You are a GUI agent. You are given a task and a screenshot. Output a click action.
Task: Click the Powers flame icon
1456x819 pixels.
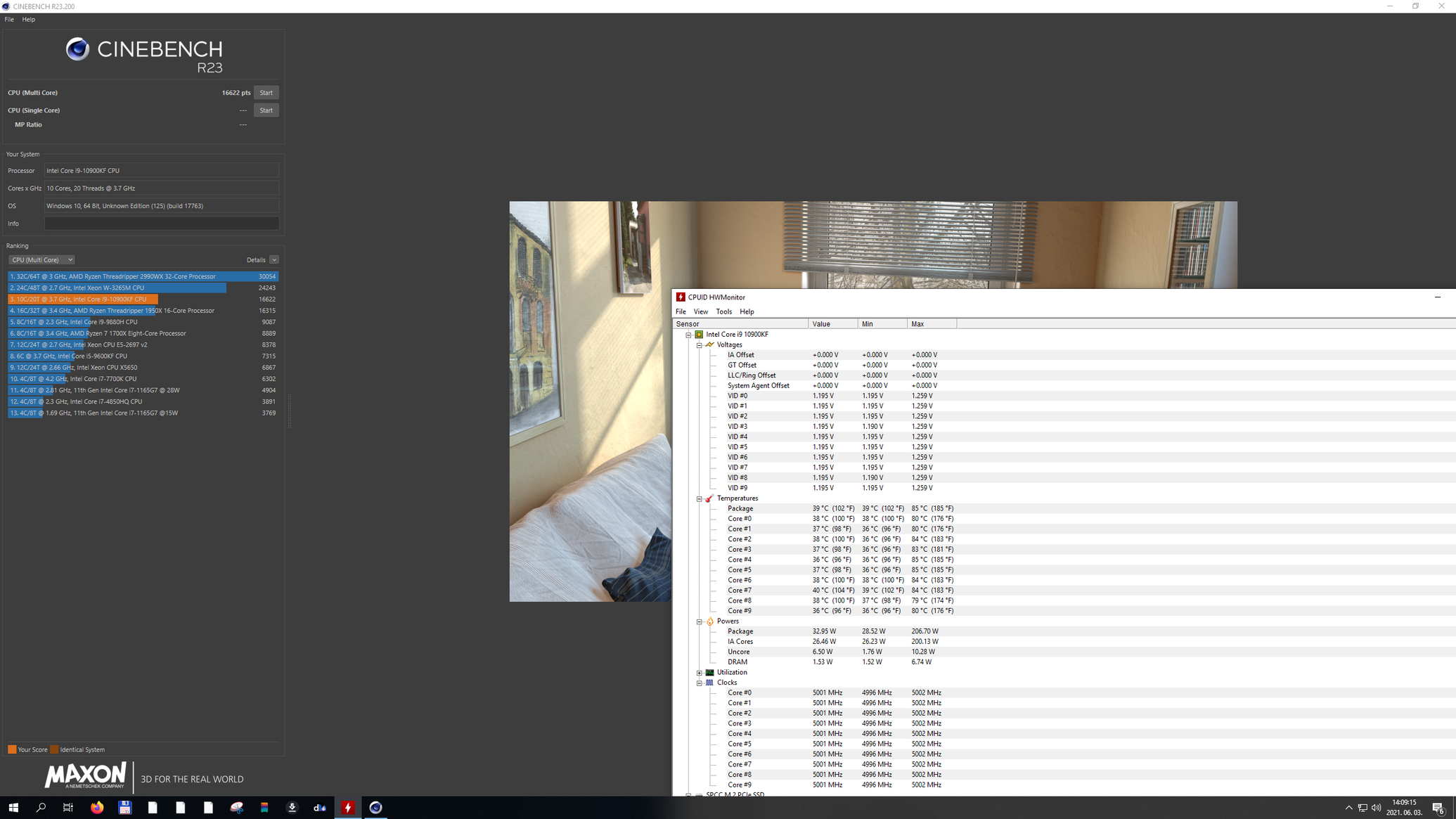pos(709,621)
